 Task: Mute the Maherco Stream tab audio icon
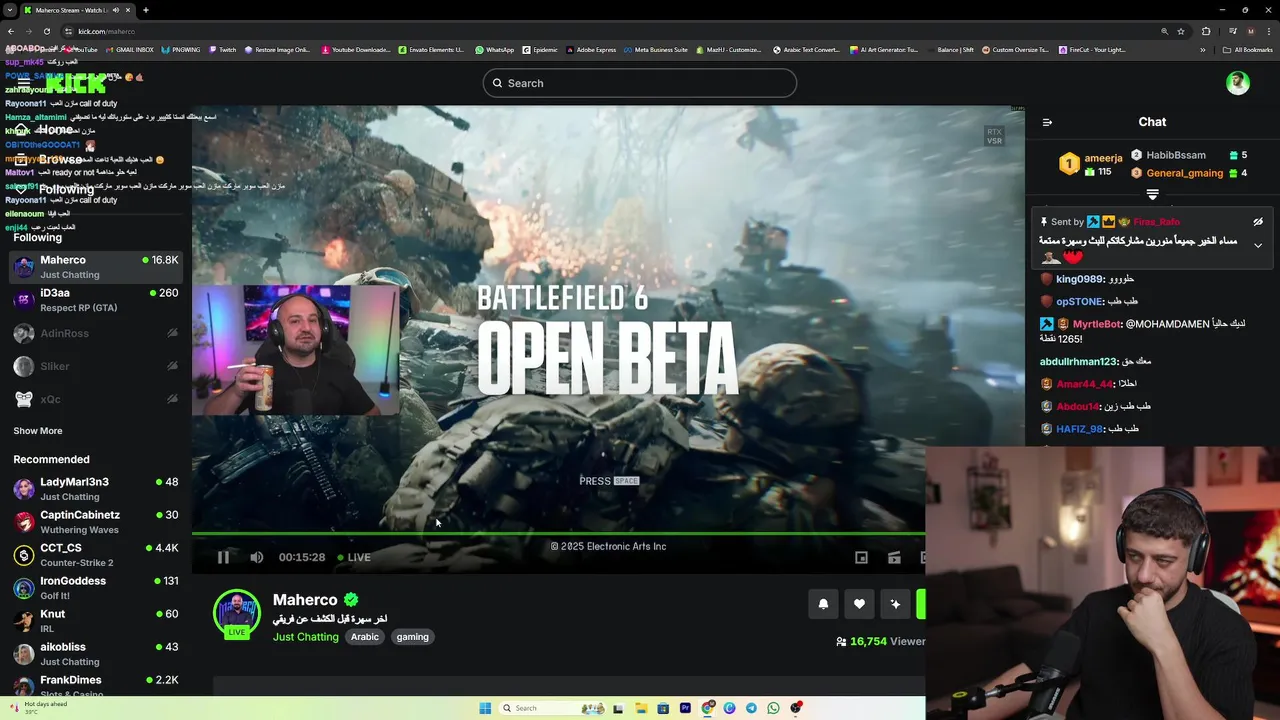pos(116,10)
